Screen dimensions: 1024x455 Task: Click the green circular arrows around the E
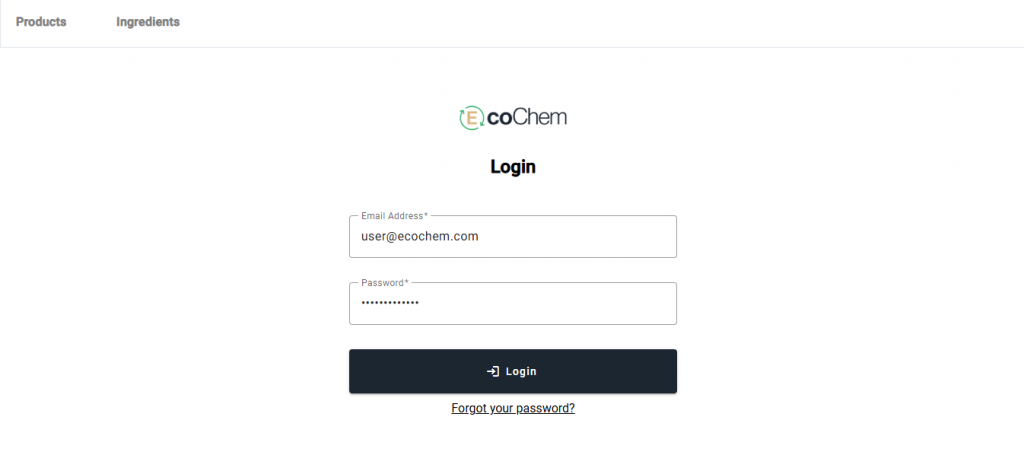click(x=461, y=118)
